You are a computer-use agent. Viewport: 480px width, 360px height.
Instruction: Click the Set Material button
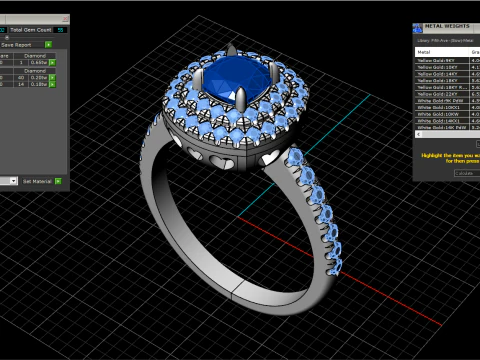[x=37, y=181]
